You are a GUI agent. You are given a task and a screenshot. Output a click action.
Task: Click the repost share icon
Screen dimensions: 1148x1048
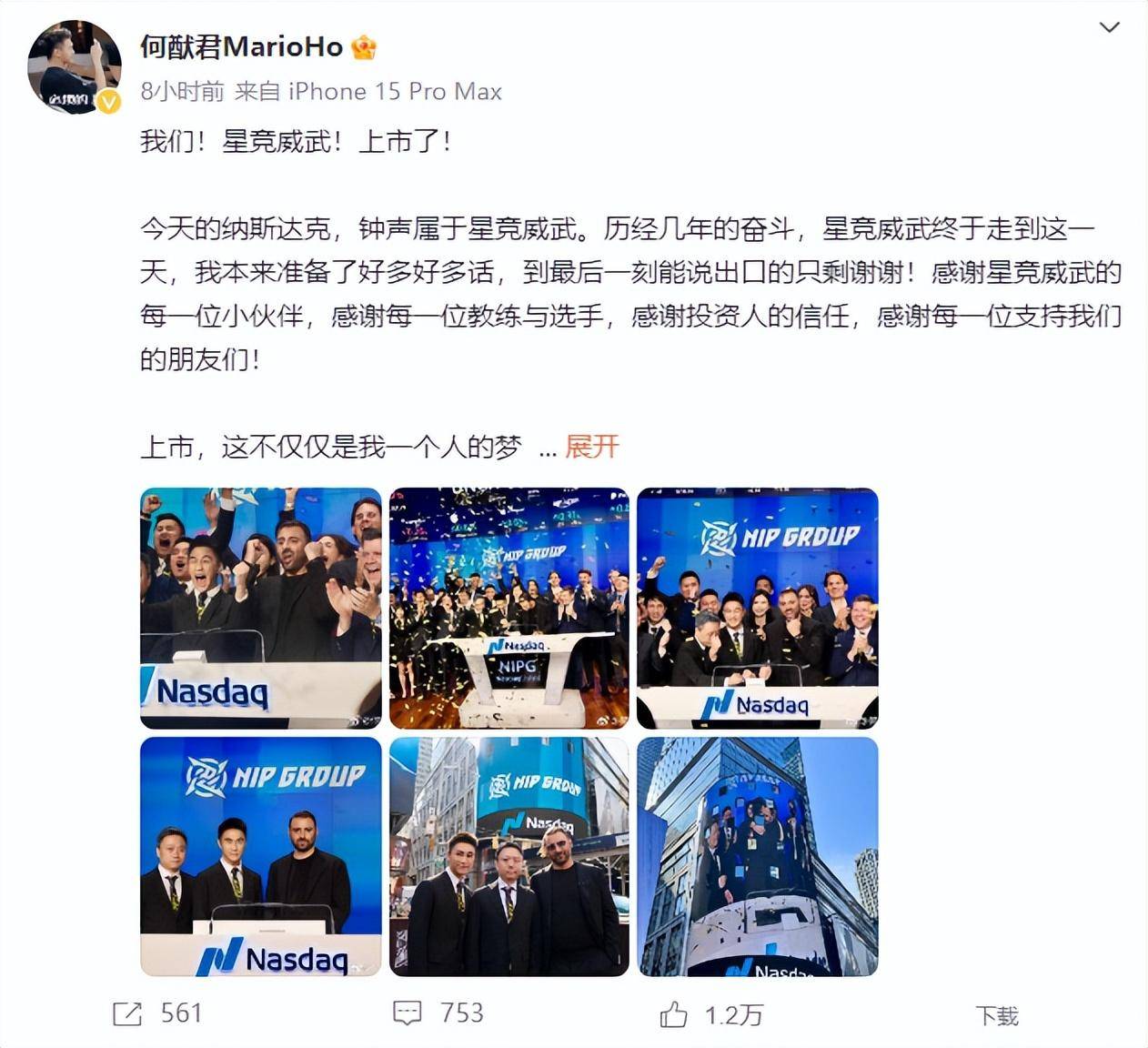pyautogui.click(x=127, y=1014)
